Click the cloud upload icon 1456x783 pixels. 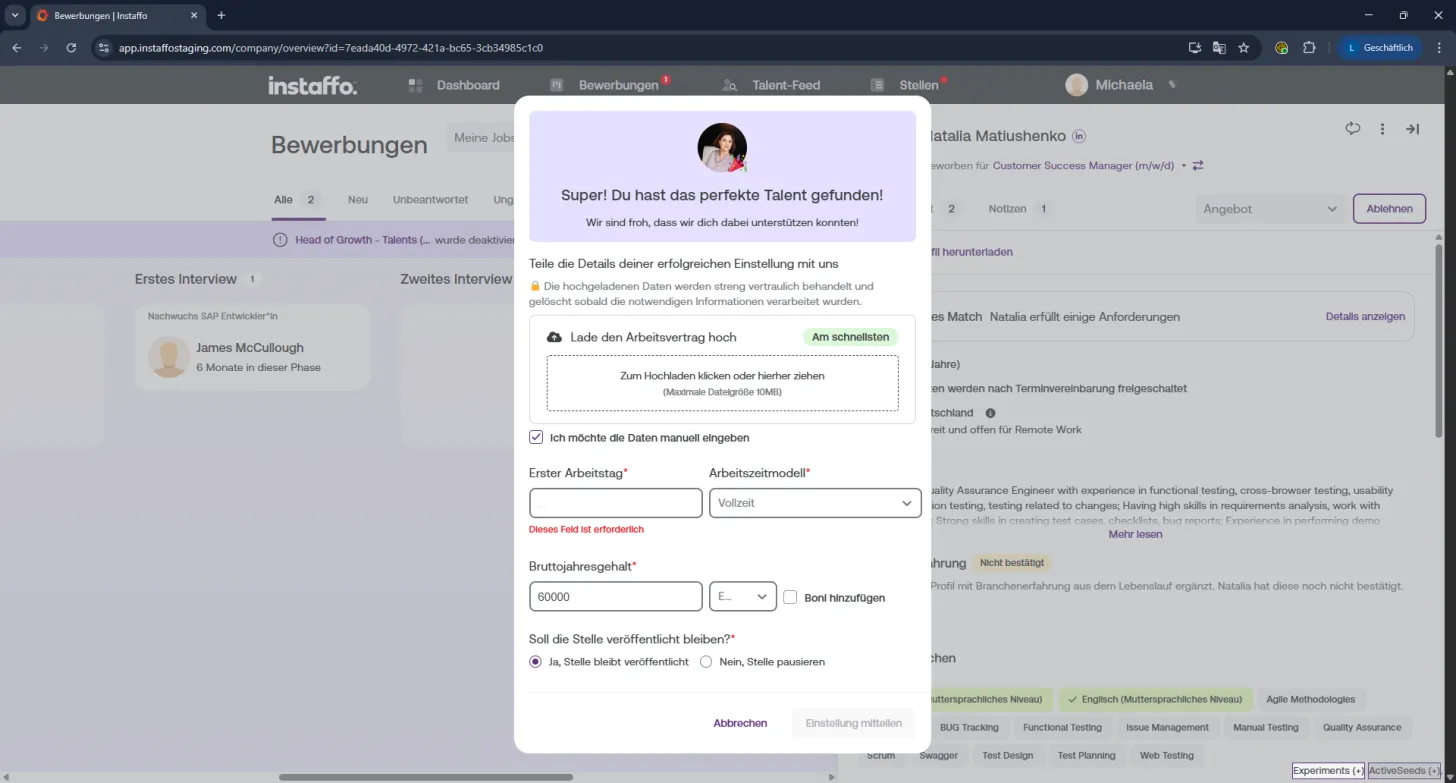point(554,337)
